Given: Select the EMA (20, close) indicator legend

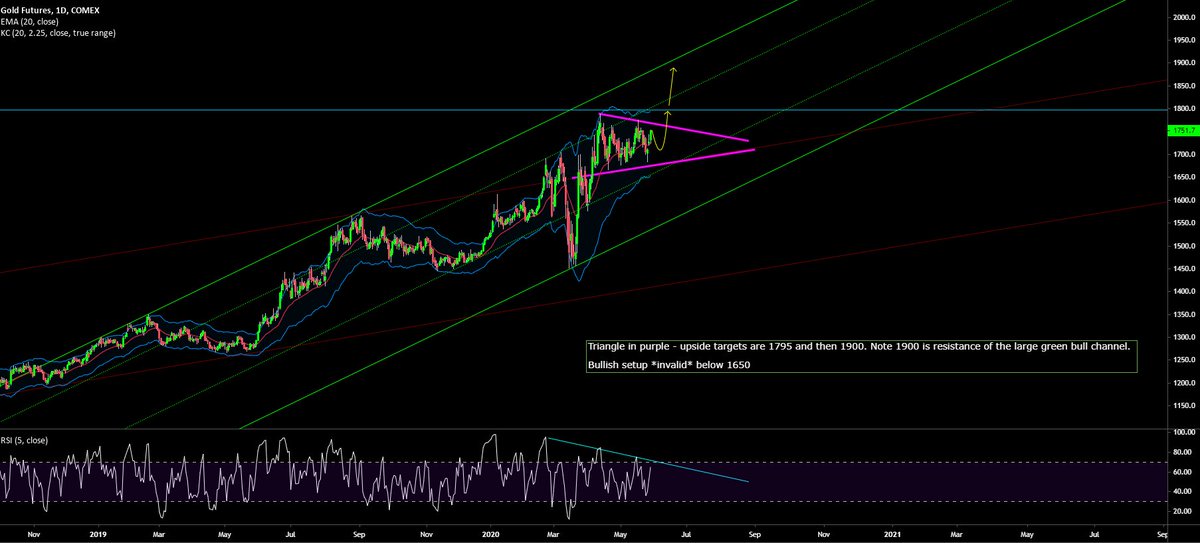Looking at the screenshot, I should pyautogui.click(x=28, y=19).
